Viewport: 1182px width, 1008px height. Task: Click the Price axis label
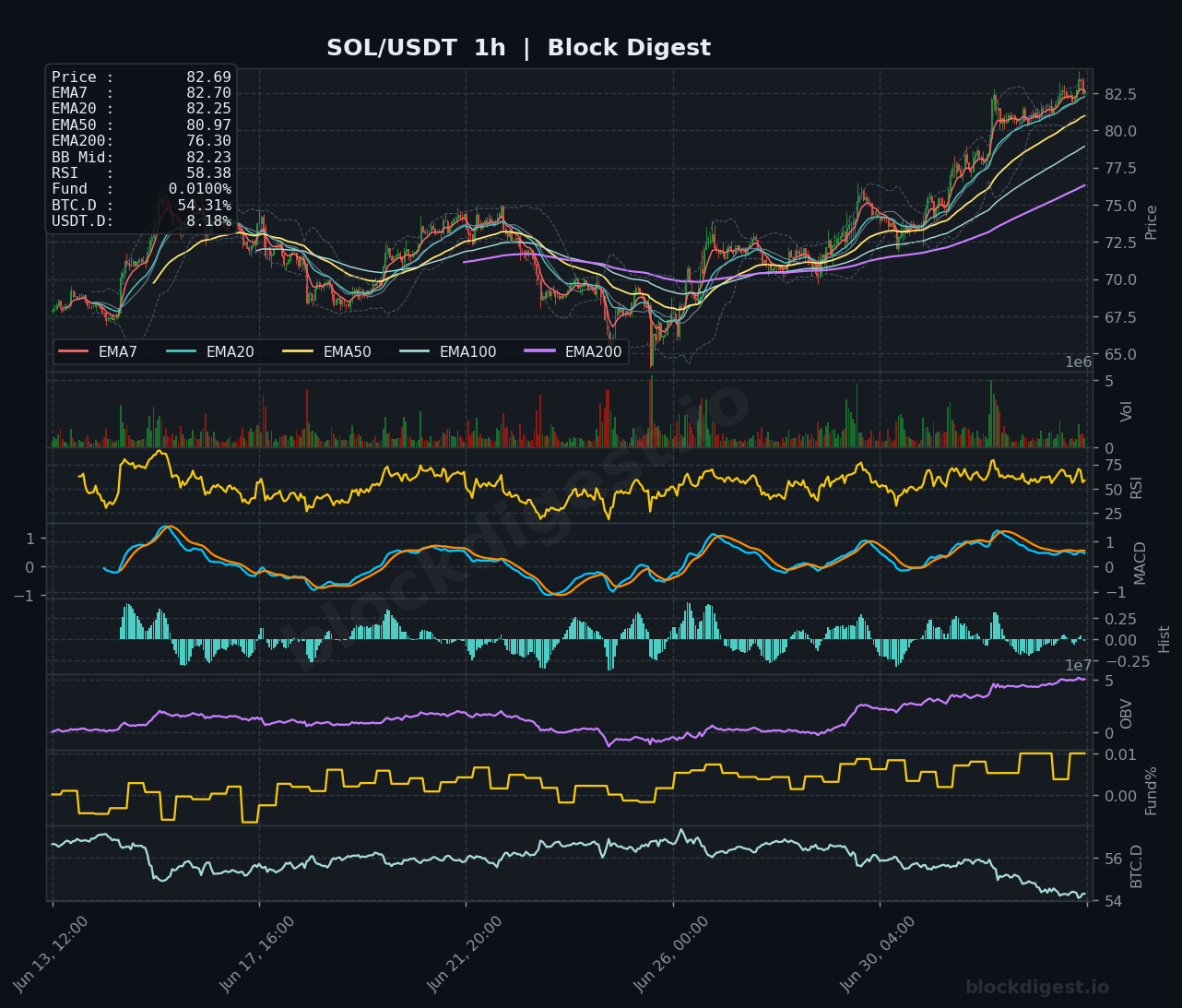[x=1151, y=222]
